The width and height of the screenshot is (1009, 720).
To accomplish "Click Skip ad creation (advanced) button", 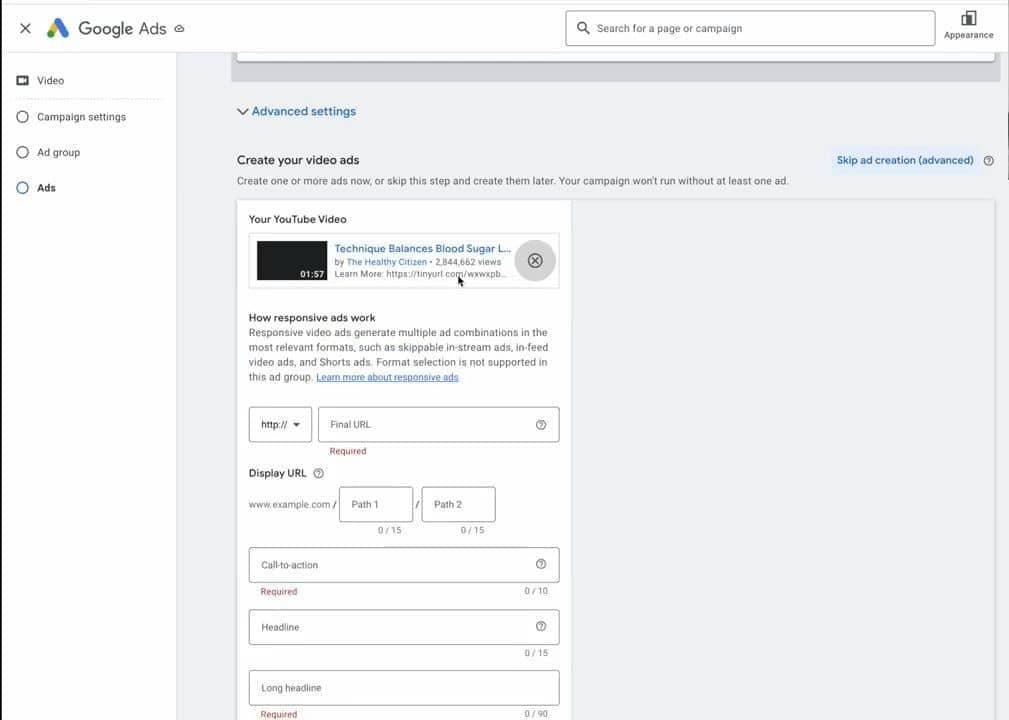I will point(904,160).
